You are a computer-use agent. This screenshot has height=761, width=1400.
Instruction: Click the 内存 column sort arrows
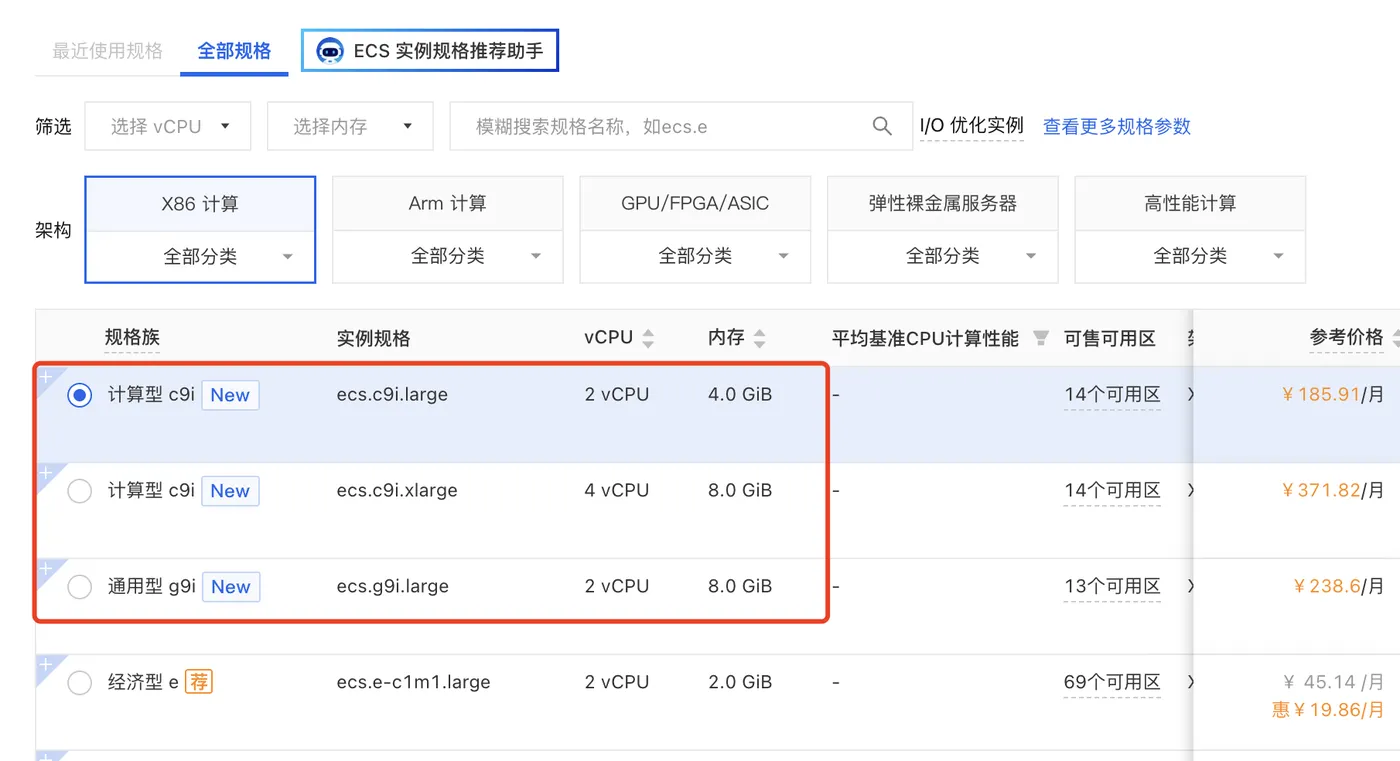pos(759,339)
